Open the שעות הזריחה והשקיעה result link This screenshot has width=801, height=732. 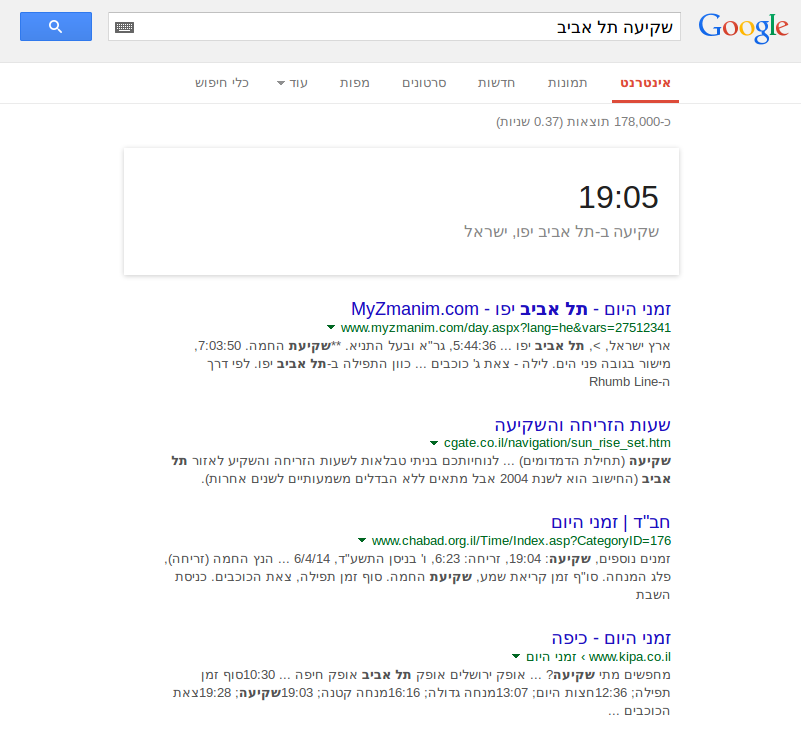(582, 424)
